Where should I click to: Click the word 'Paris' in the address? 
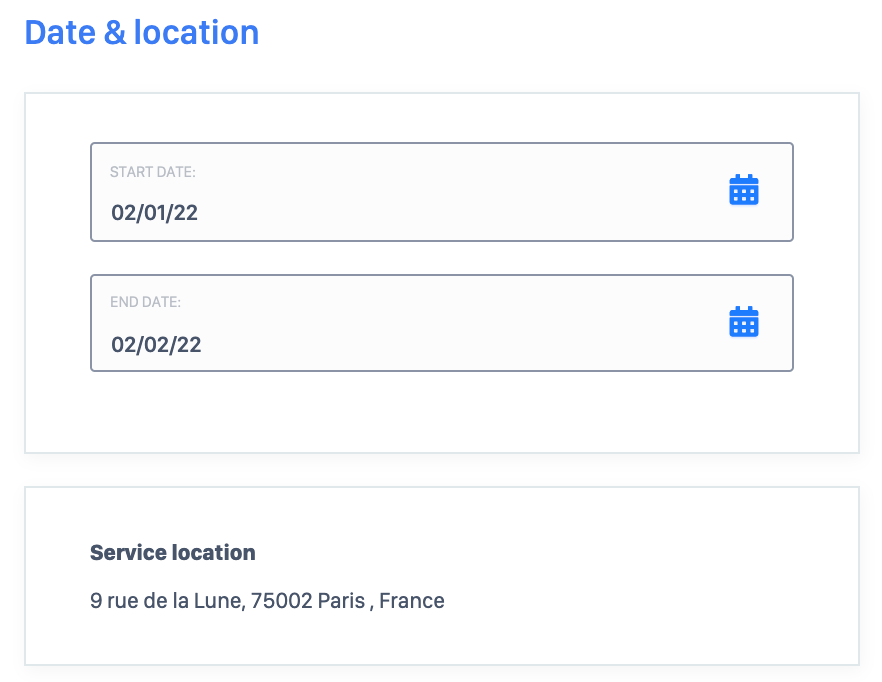coord(340,601)
